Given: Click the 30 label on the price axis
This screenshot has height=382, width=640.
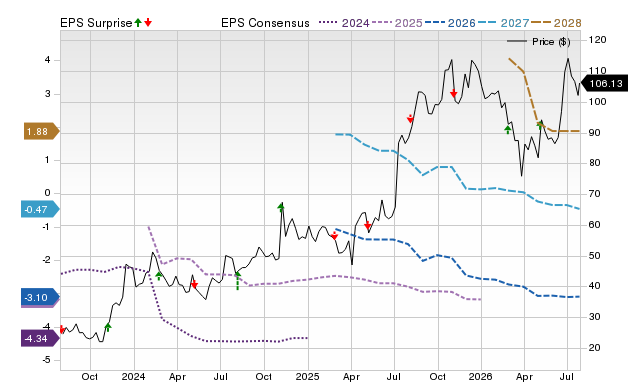Looking at the screenshot, I should (x=594, y=317).
